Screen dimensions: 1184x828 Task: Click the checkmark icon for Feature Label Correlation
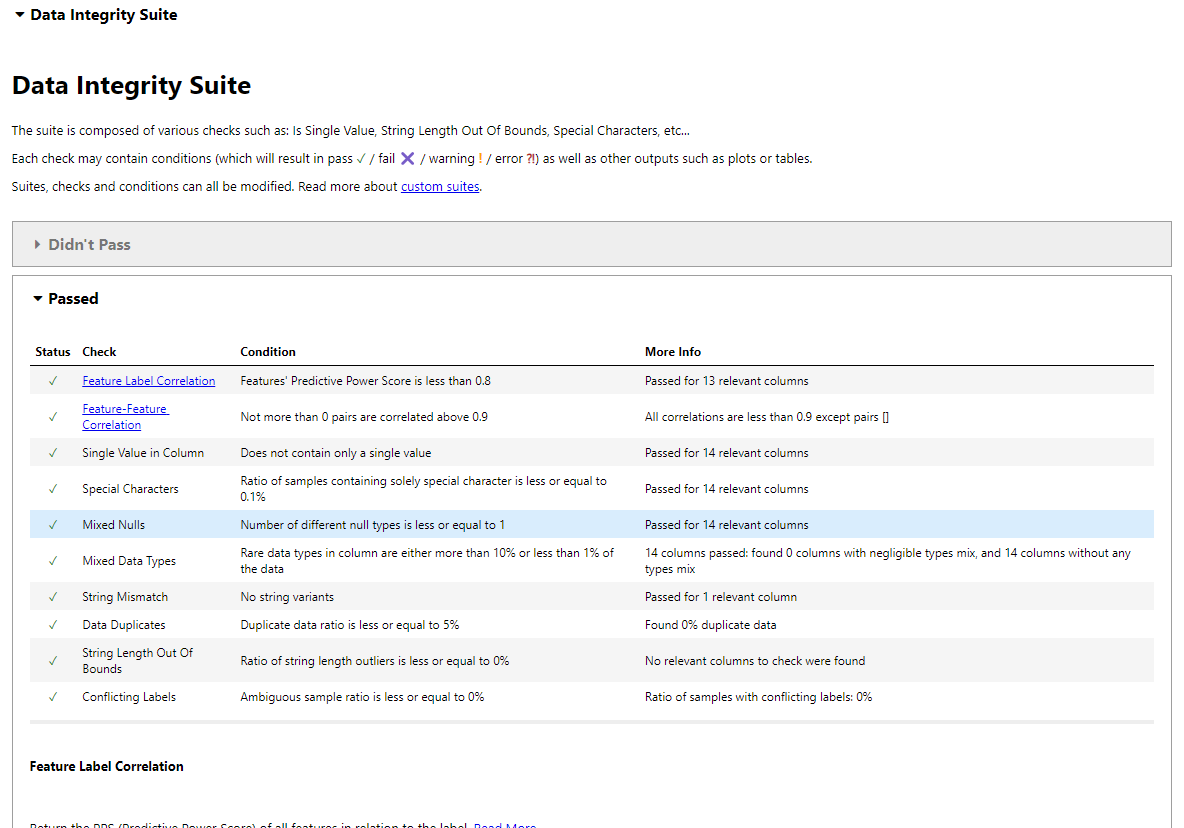click(x=53, y=381)
